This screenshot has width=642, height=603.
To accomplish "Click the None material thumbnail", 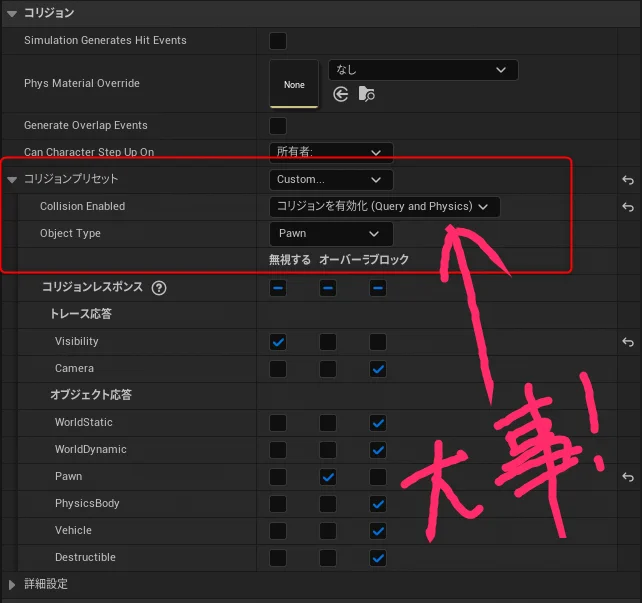I will pos(294,84).
